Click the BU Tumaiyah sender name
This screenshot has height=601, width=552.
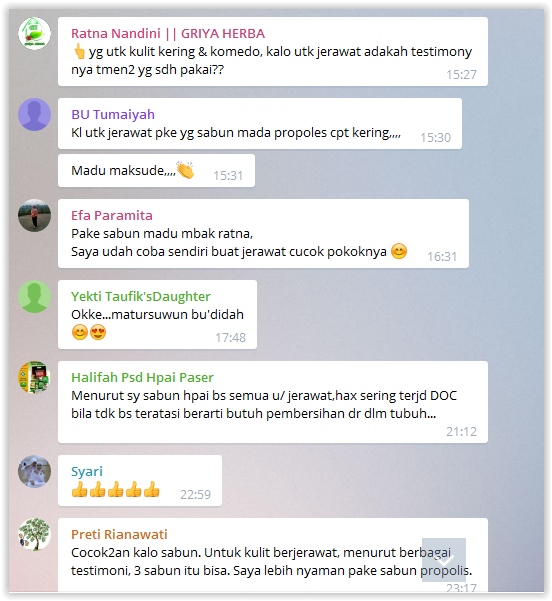click(113, 115)
